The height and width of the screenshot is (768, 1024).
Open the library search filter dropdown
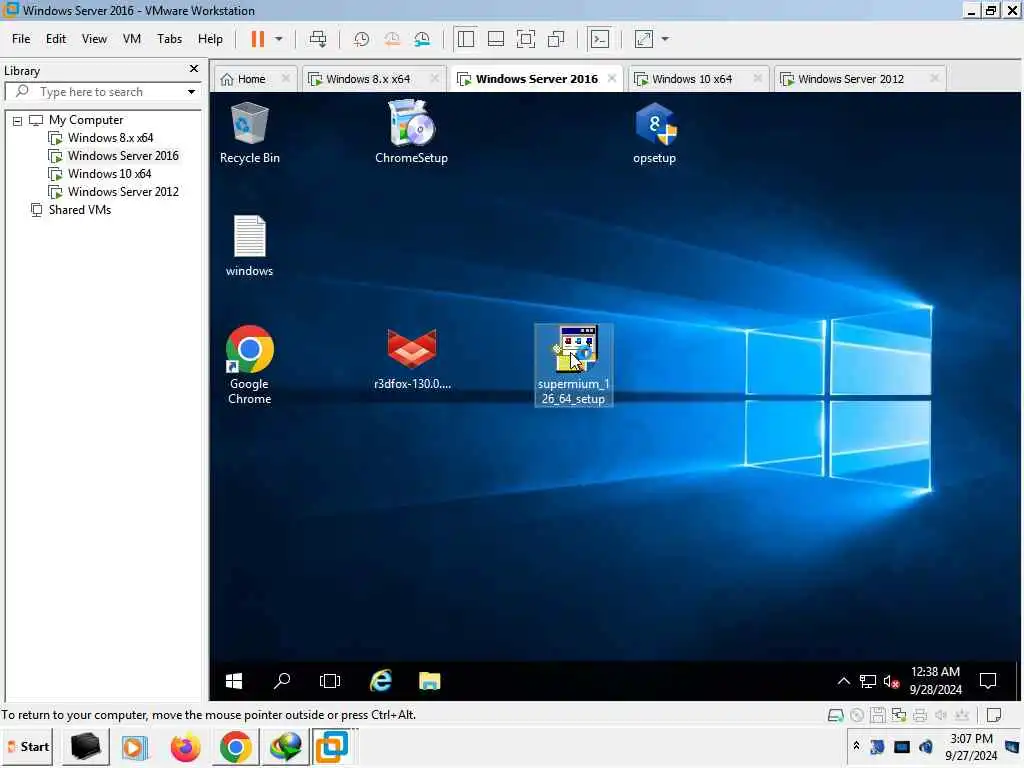point(191,92)
